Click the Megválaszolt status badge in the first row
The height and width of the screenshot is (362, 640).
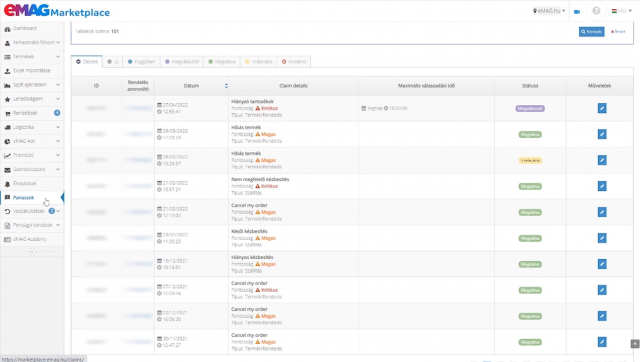[530, 109]
